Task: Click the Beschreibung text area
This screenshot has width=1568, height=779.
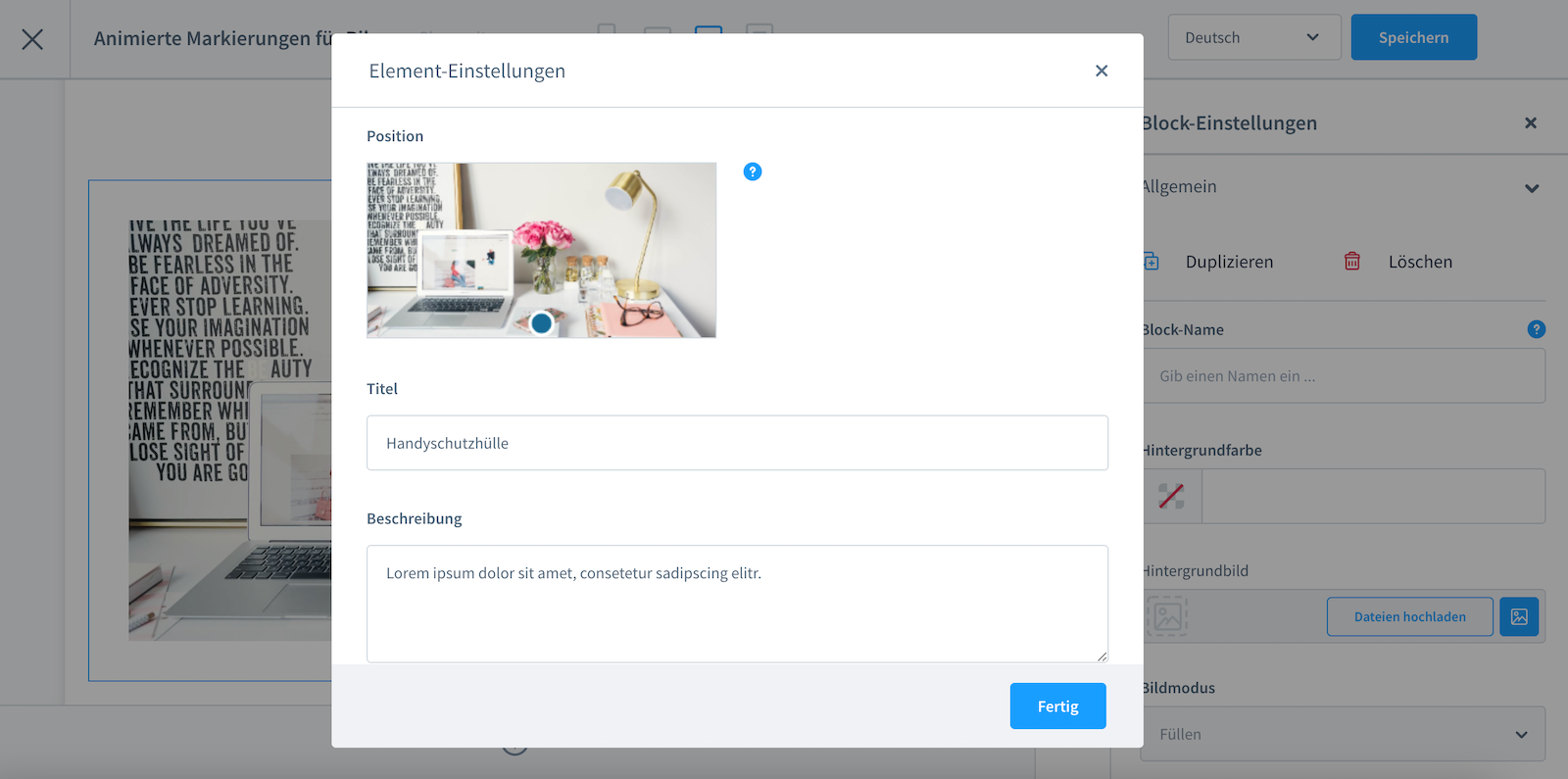Action: 737,604
